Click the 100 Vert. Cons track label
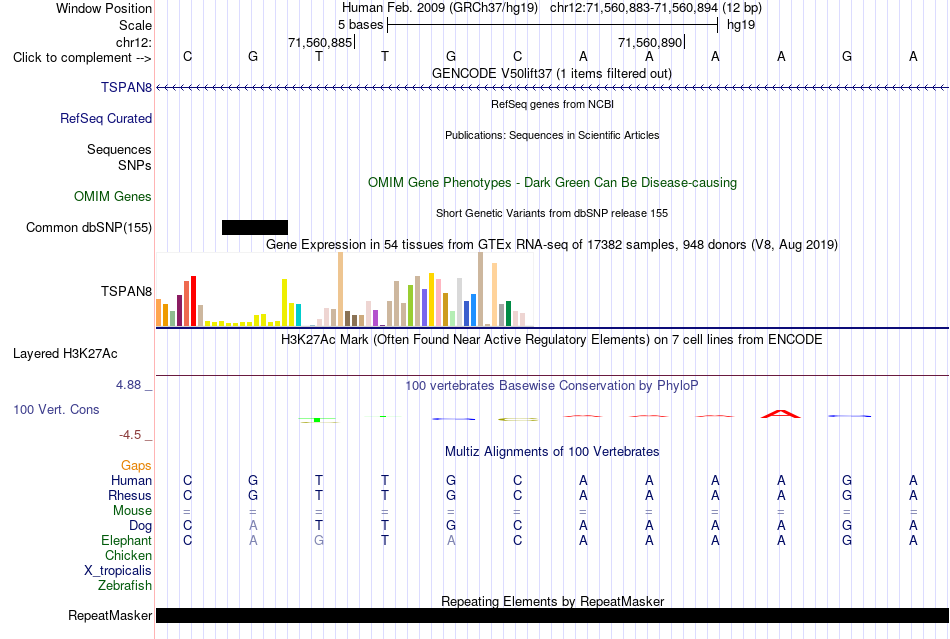Viewport: 950px width, 639px height. [x=56, y=409]
